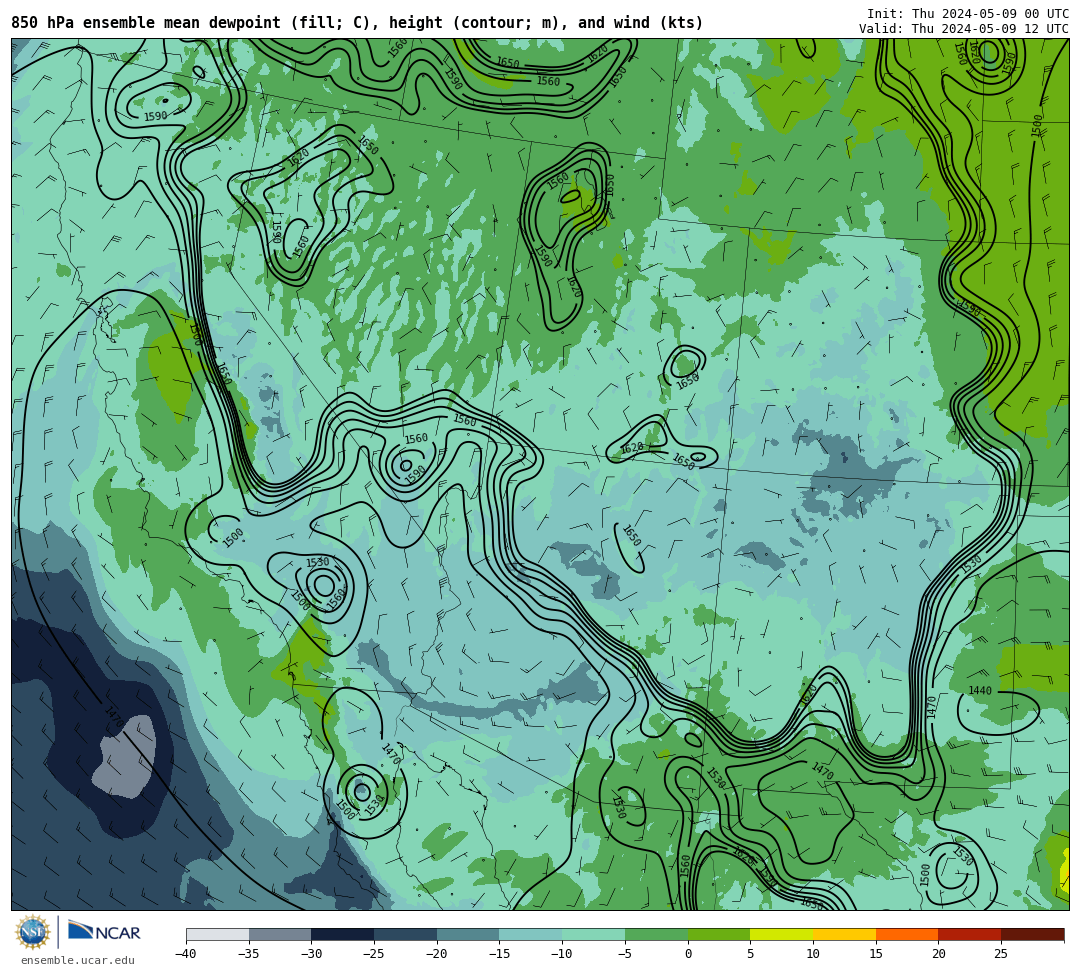Click the -25 colorbar tick label
Viewport: 1080px width, 973px height.
click(x=374, y=954)
